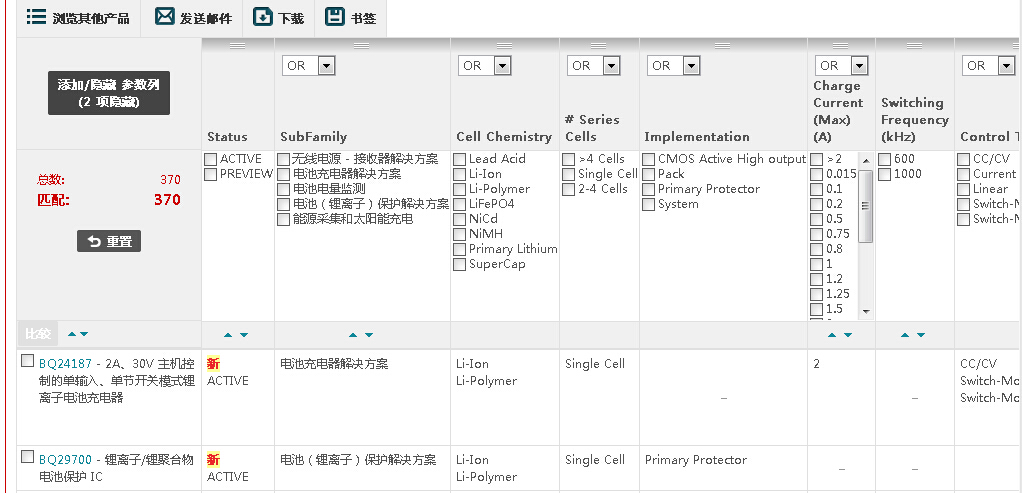Screen dimensions: 1022x493
Task: Tick the Li-Polymer cell chemistry checkbox
Action: pyautogui.click(x=460, y=189)
